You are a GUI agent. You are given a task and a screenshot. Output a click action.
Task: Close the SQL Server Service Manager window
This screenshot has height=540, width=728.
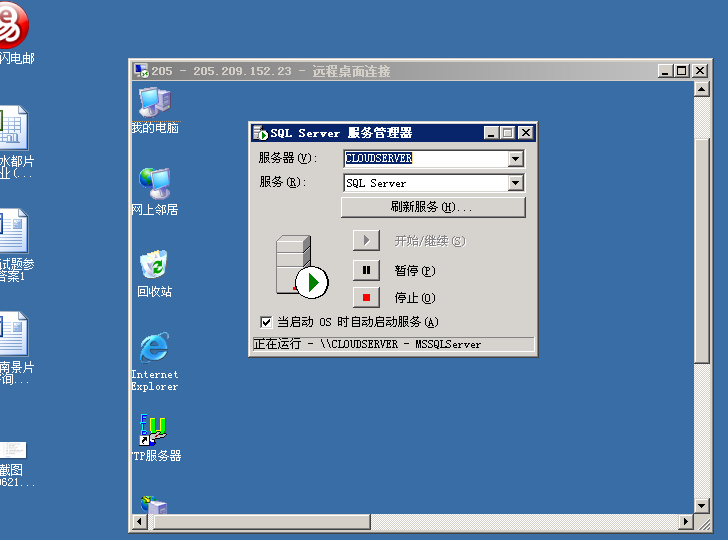coord(526,133)
